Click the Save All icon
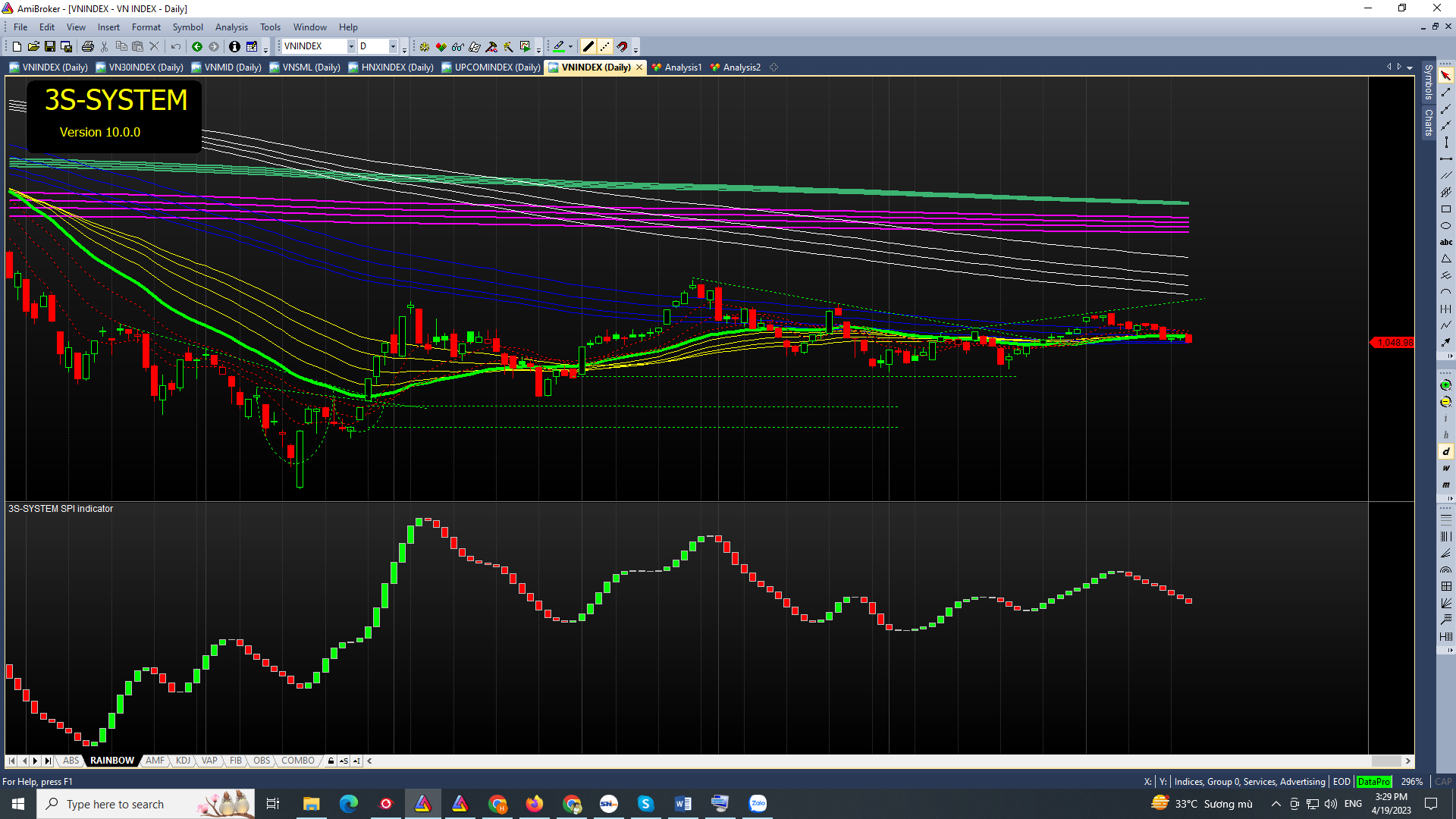Screen dimensions: 1456x819 pos(67,46)
